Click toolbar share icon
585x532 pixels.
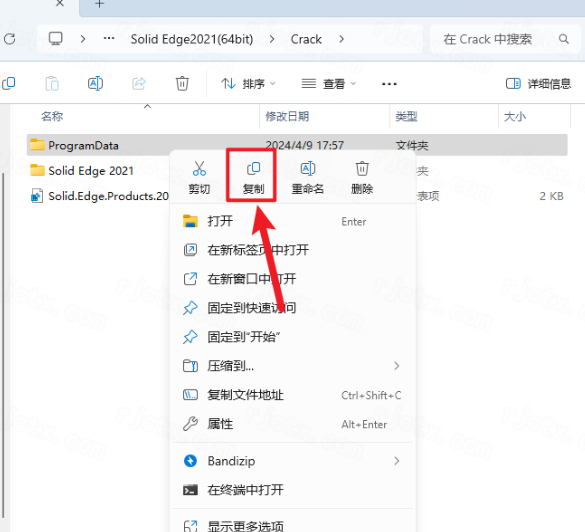[x=139, y=83]
